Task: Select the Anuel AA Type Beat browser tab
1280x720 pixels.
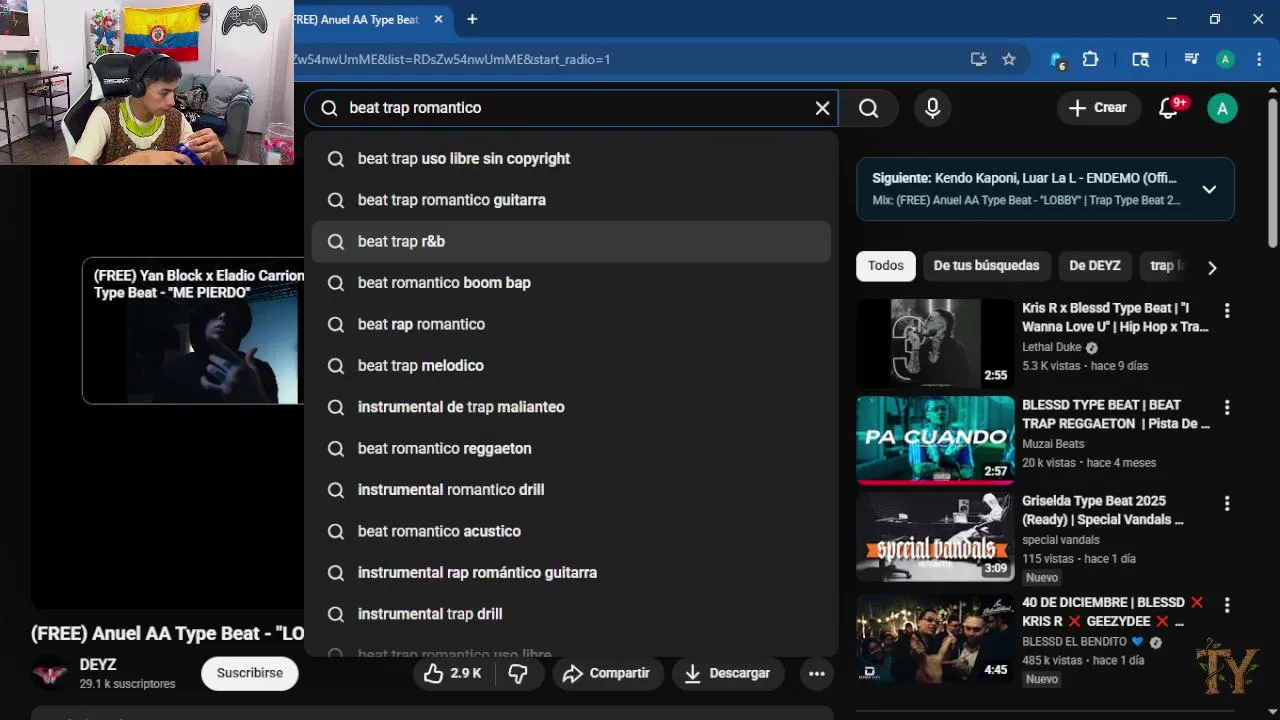Action: click(360, 19)
